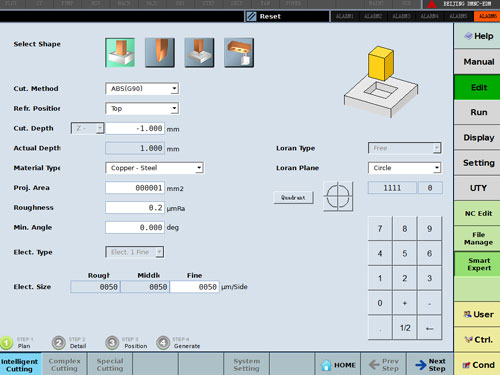Go to Prev Step
The image size is (500, 375).
(383, 365)
